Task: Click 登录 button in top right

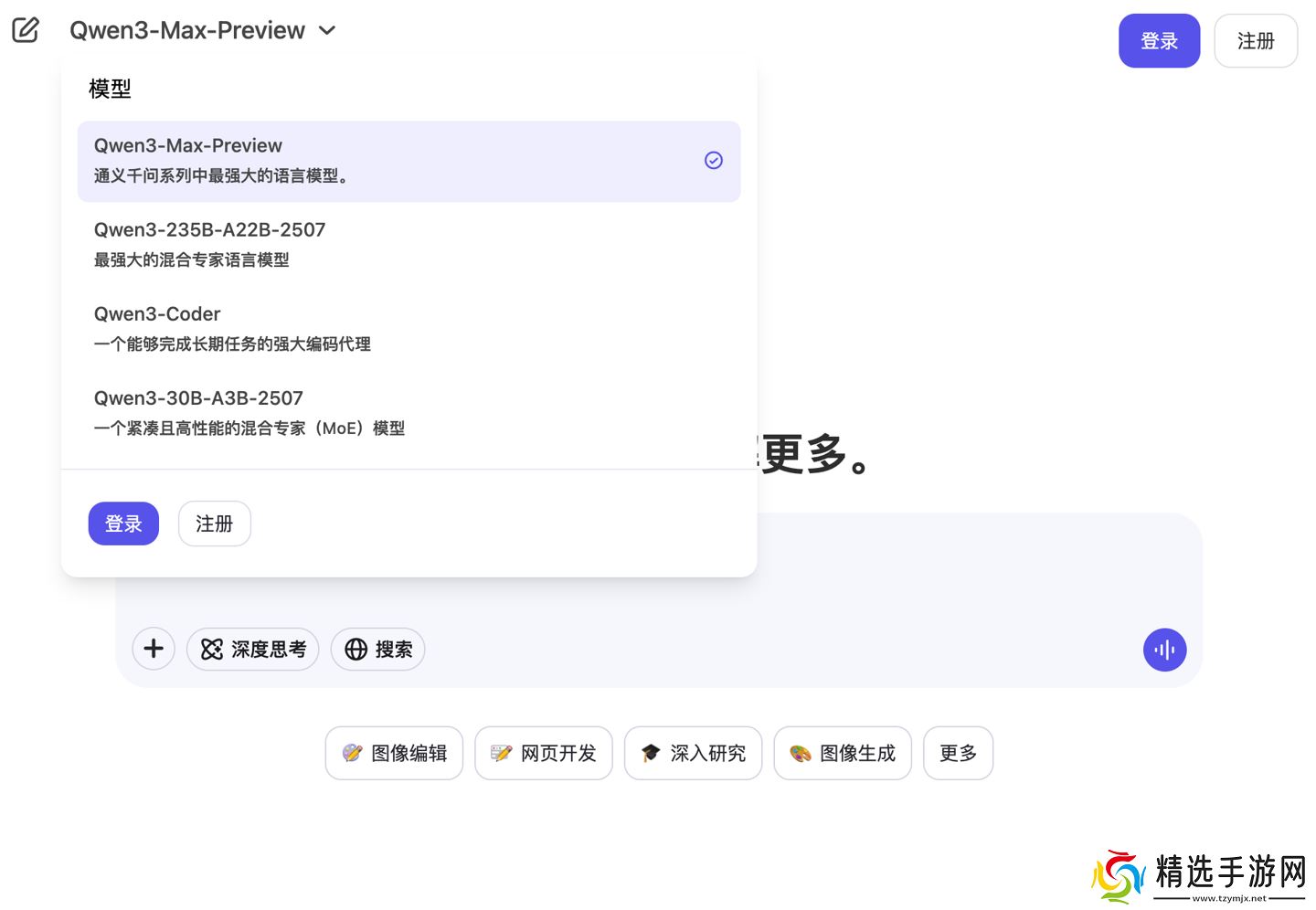Action: point(1159,41)
